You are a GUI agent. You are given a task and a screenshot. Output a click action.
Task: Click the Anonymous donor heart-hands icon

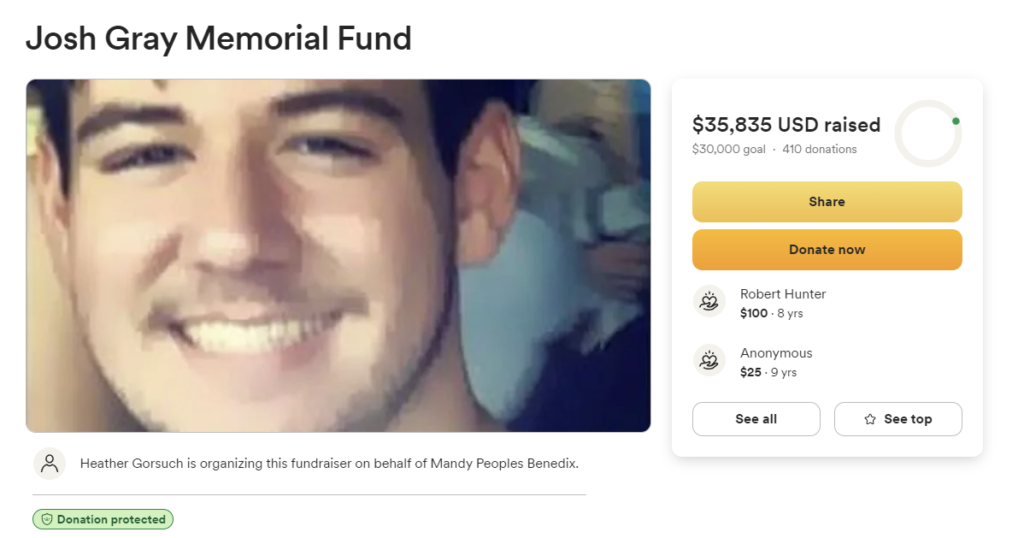(x=709, y=360)
